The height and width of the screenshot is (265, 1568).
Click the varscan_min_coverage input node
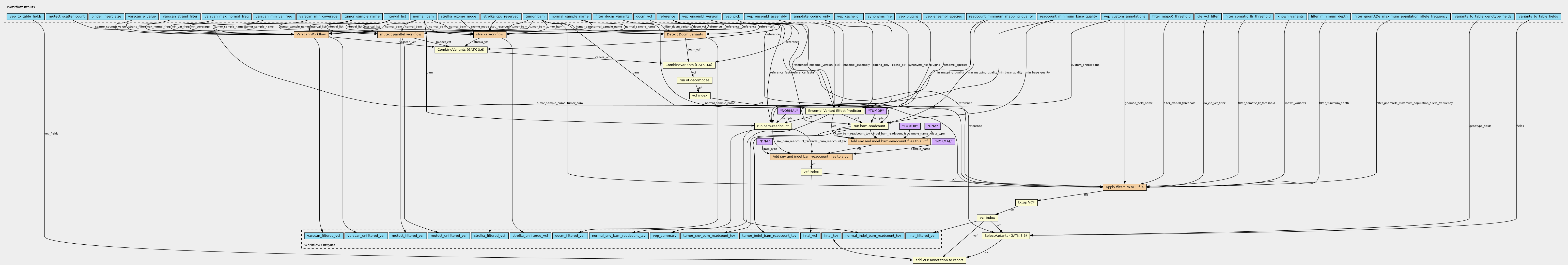pos(318,17)
